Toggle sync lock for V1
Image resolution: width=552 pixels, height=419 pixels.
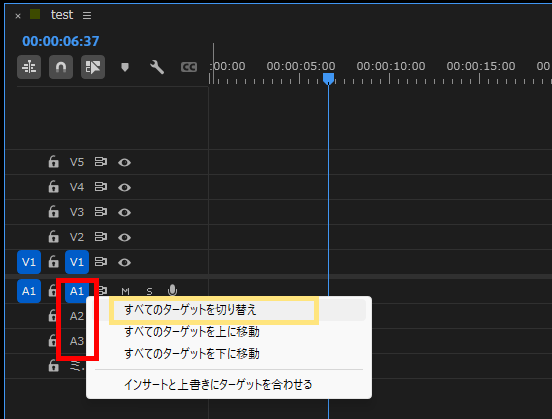101,262
